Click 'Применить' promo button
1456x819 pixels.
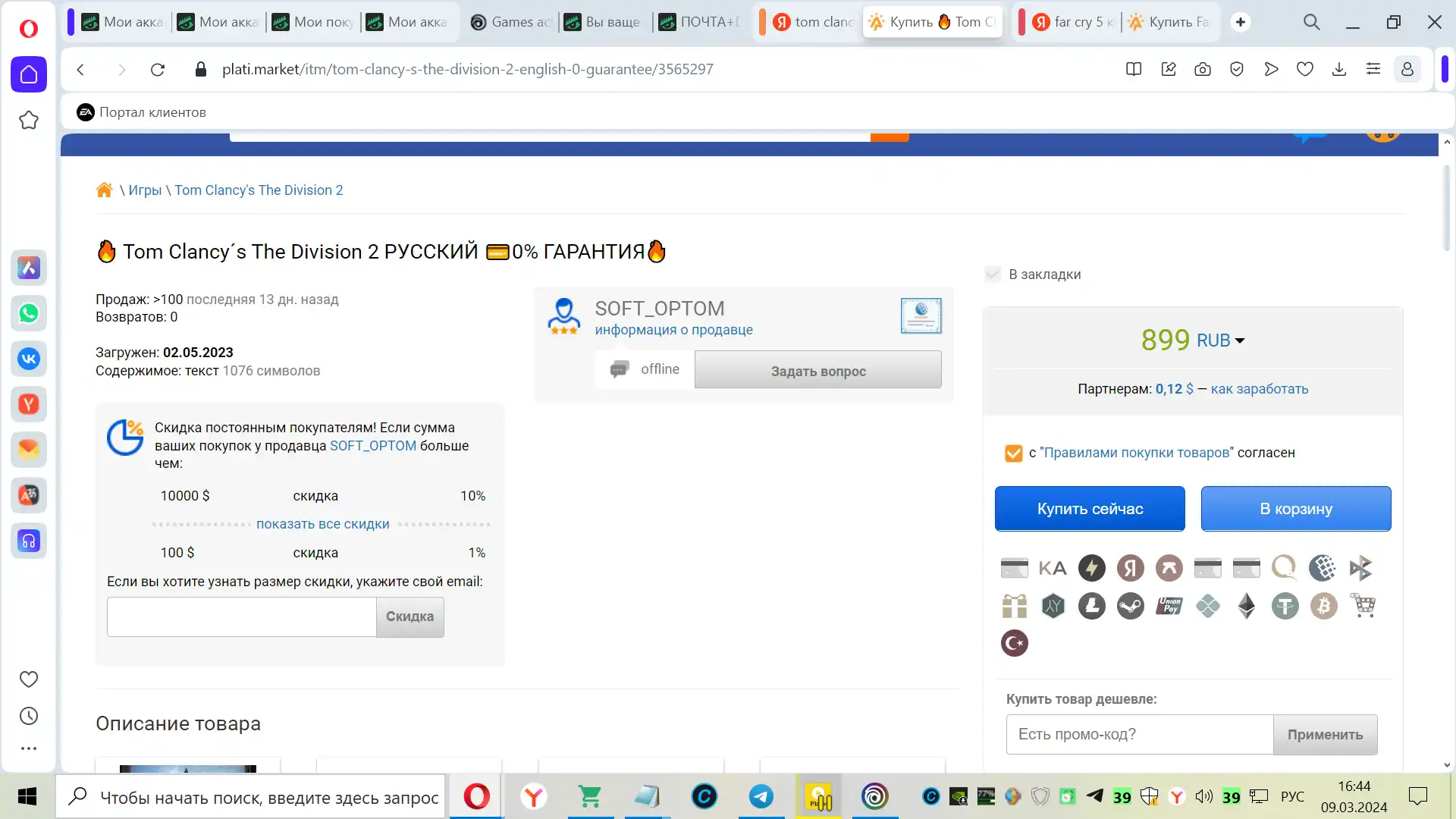tap(1325, 735)
